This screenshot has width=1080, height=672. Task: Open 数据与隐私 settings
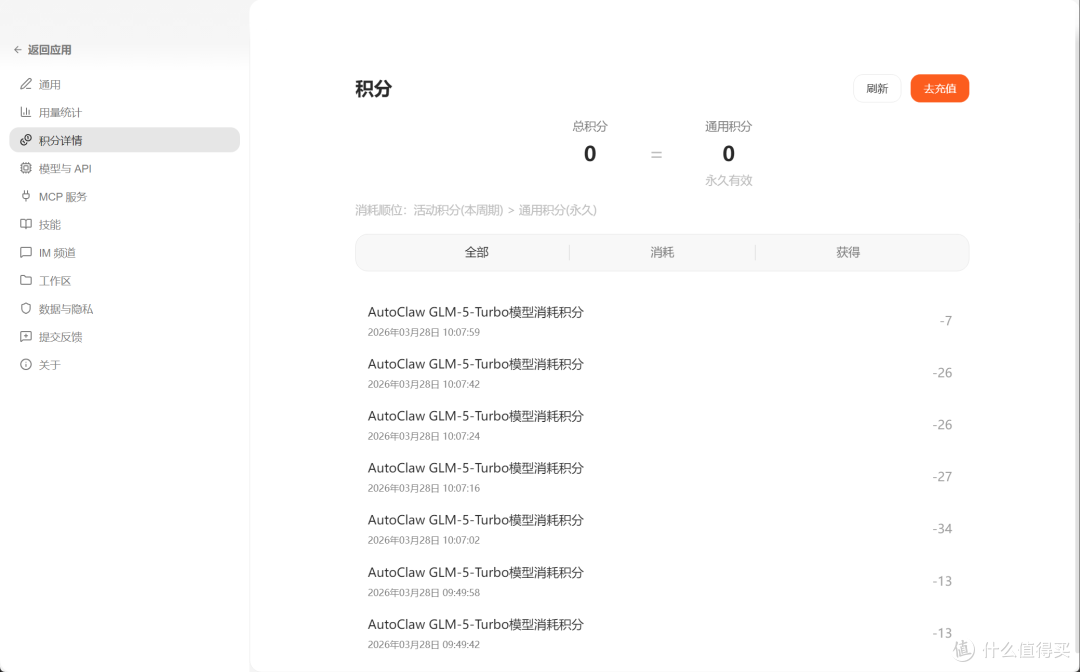125,308
